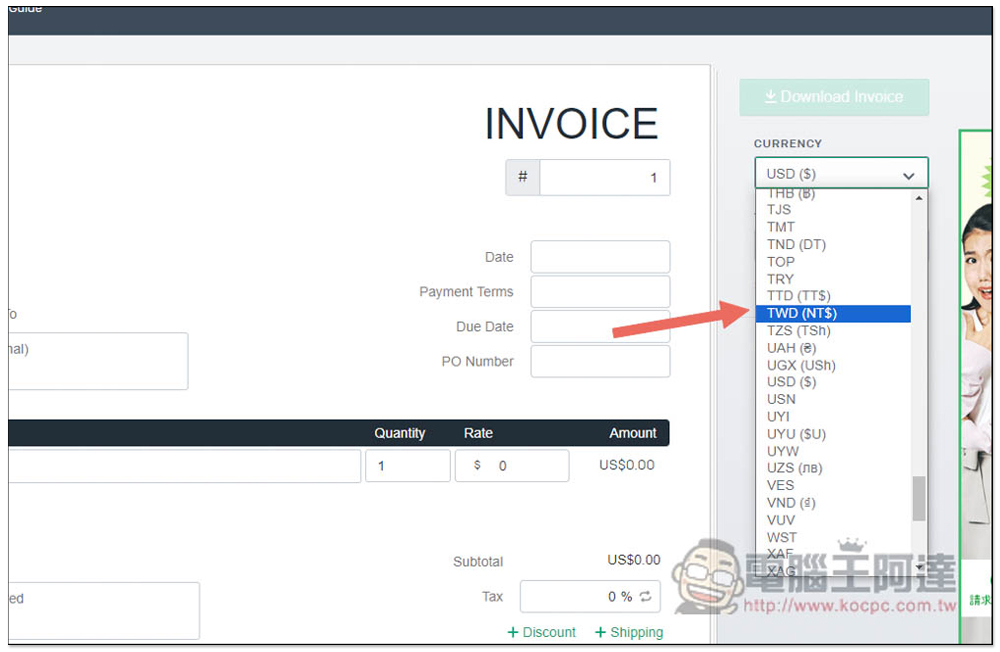Screen dimensions: 1000x652
Task: Select VND currency option
Action: [x=832, y=503]
